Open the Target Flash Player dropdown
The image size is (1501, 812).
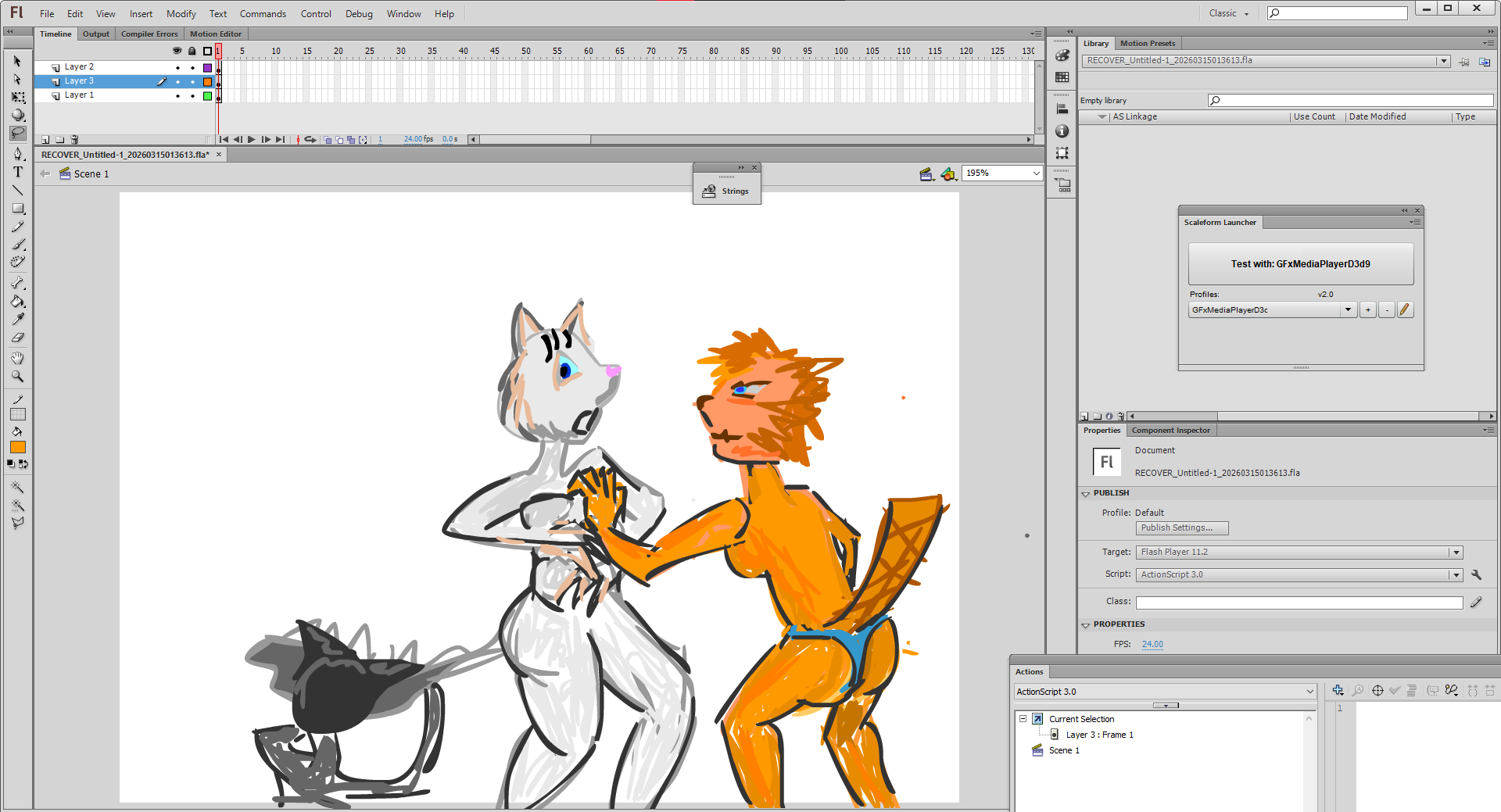tap(1455, 553)
